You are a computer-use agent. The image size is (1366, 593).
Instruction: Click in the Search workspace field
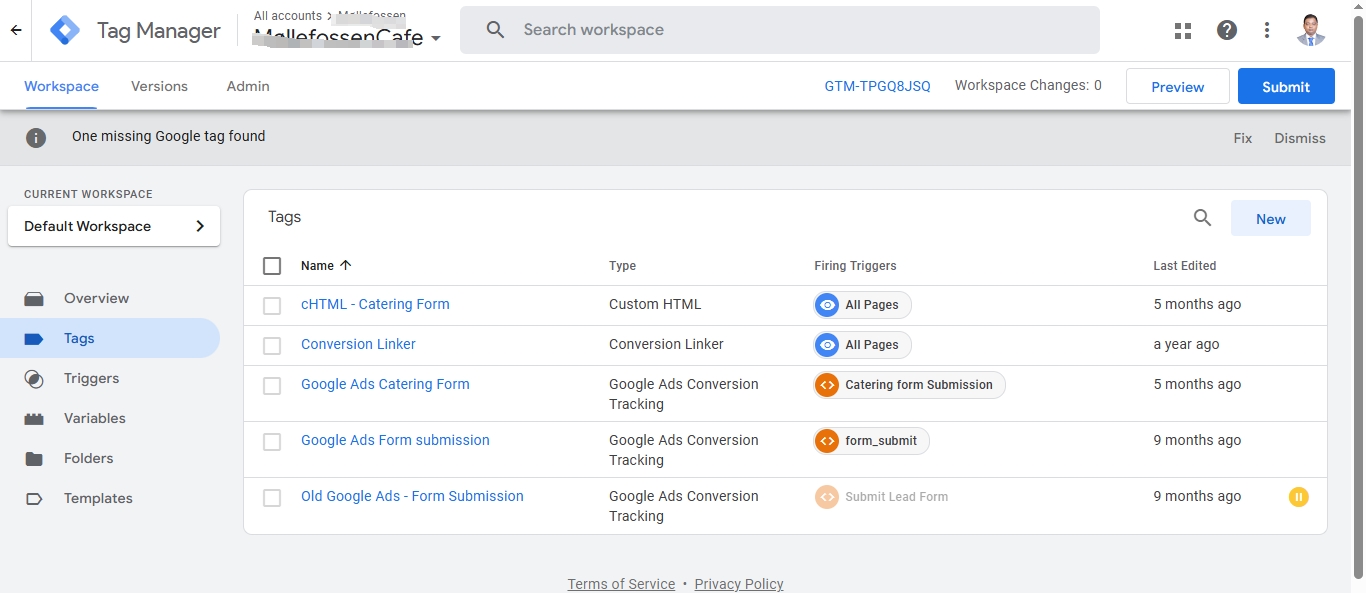click(x=780, y=30)
